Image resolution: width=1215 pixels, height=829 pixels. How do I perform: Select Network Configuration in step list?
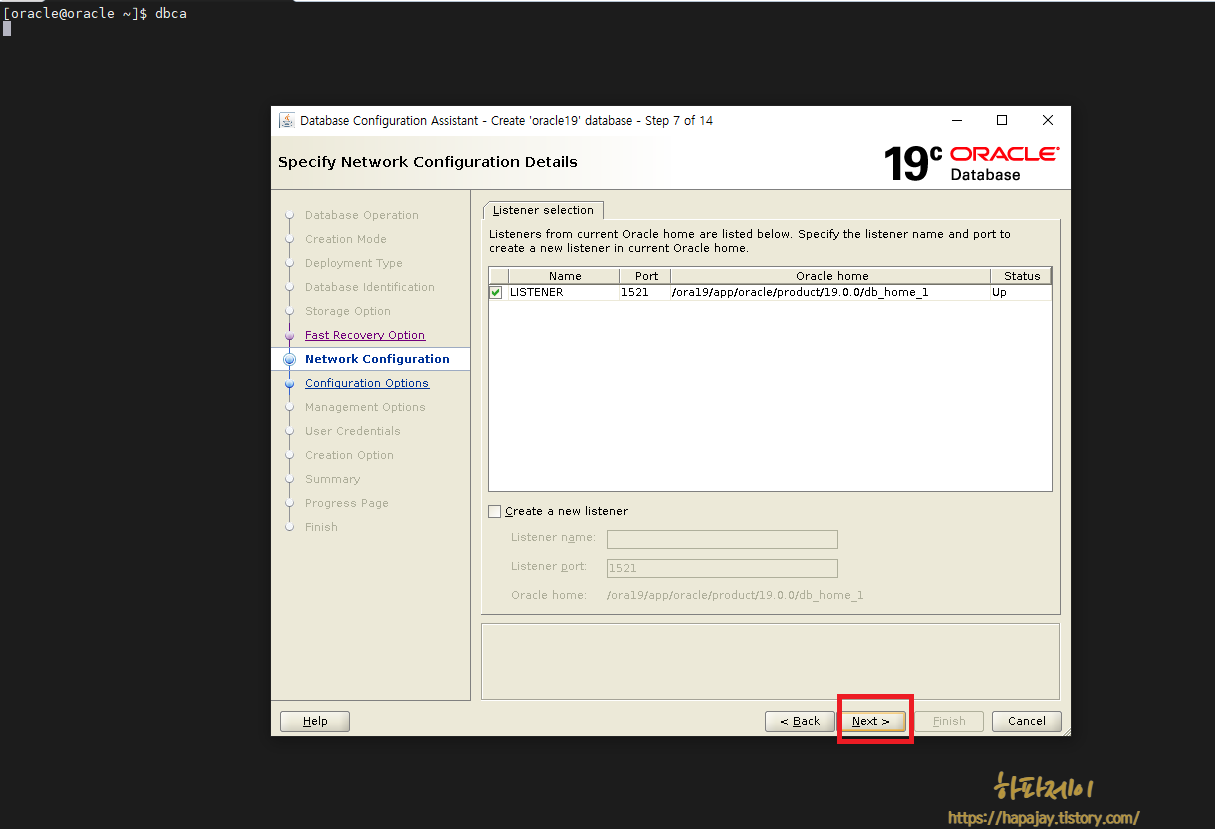coord(377,359)
